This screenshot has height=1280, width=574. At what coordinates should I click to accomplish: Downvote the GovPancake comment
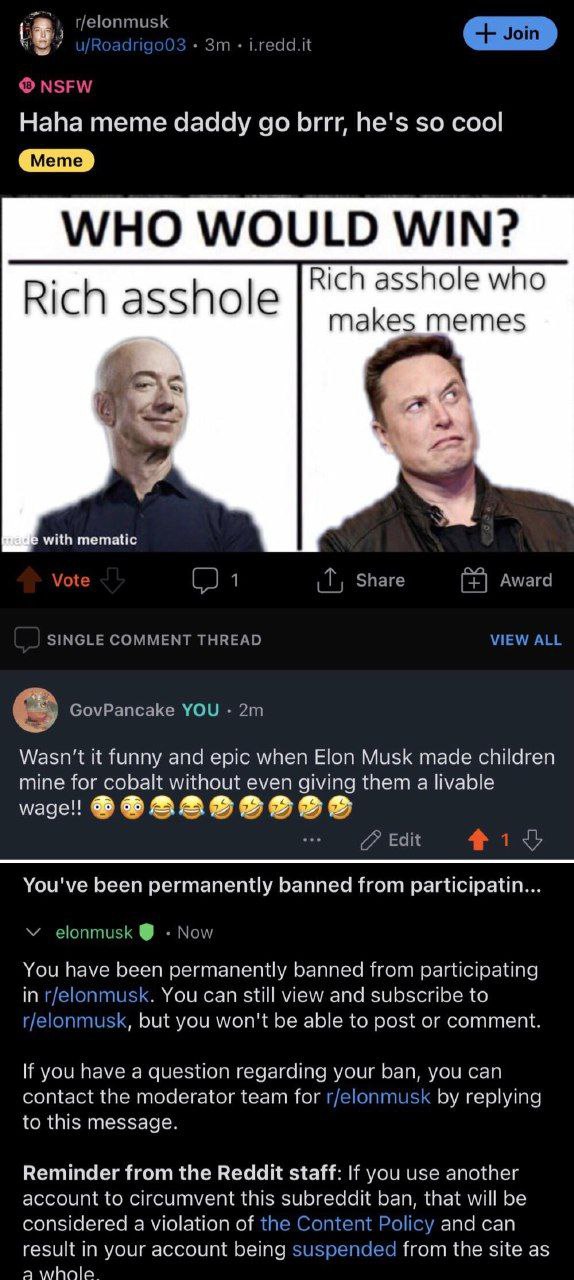(532, 840)
